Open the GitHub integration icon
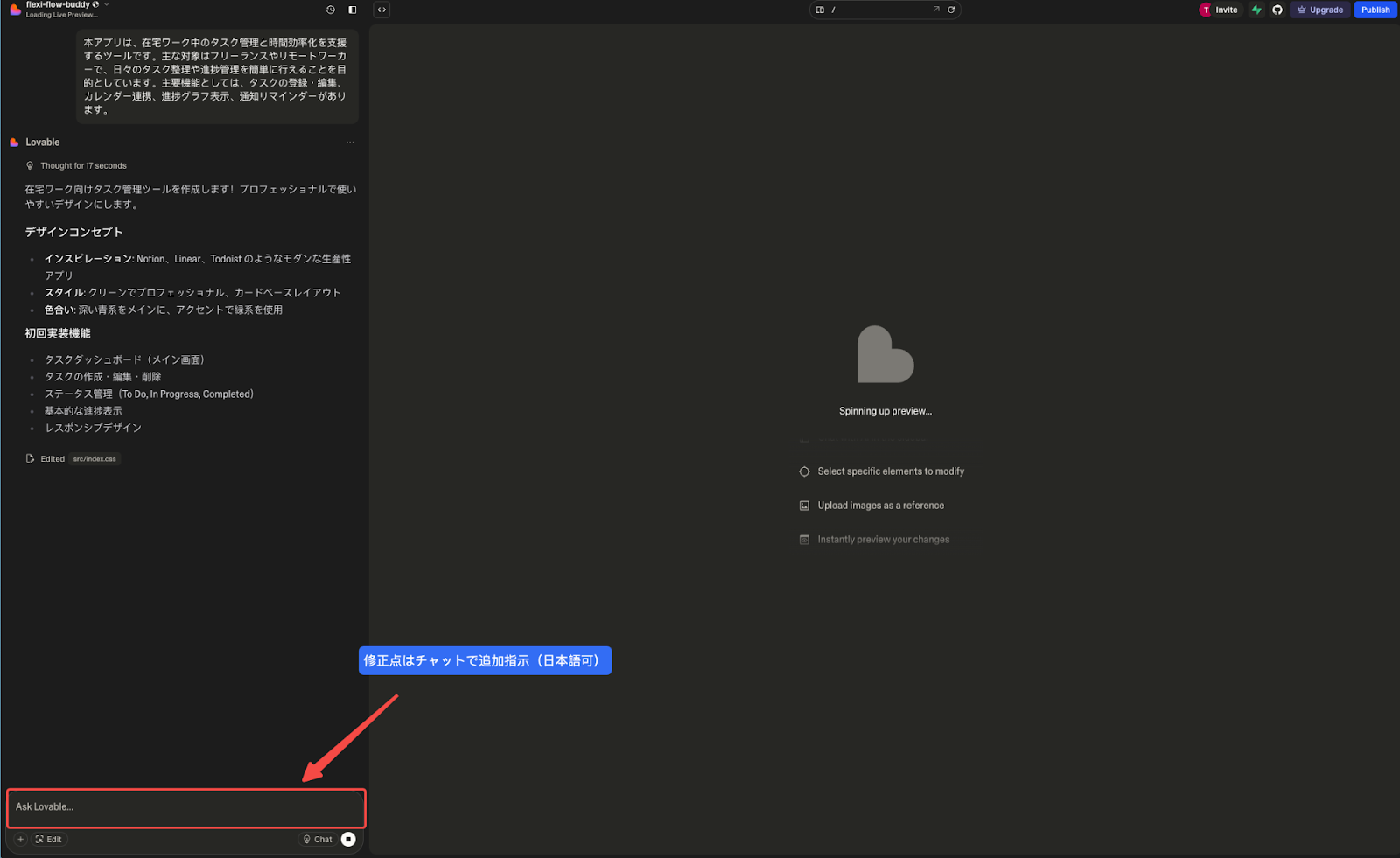Screen dimensions: 1400x858 (1277, 10)
